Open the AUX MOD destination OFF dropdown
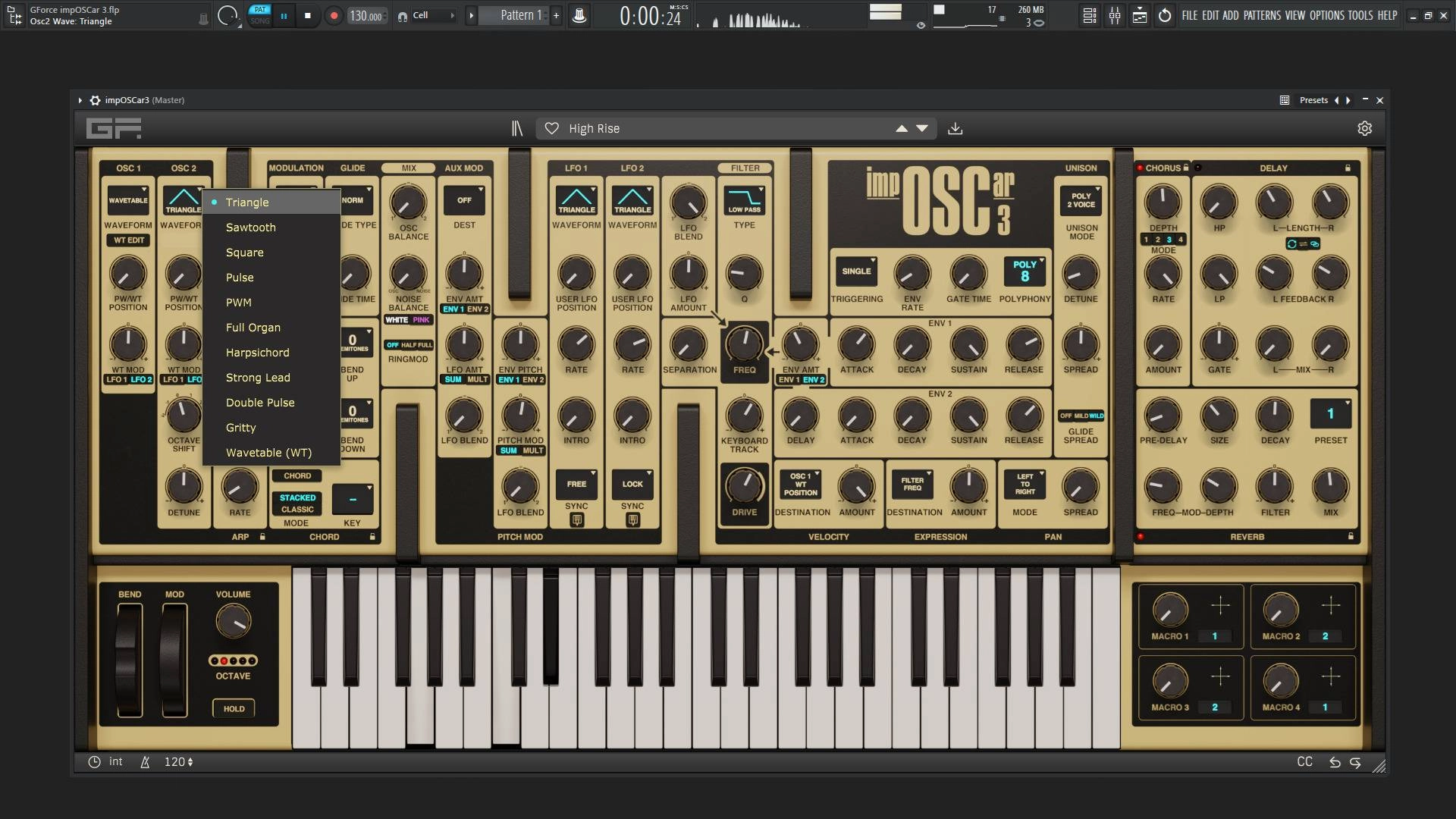 pyautogui.click(x=464, y=200)
